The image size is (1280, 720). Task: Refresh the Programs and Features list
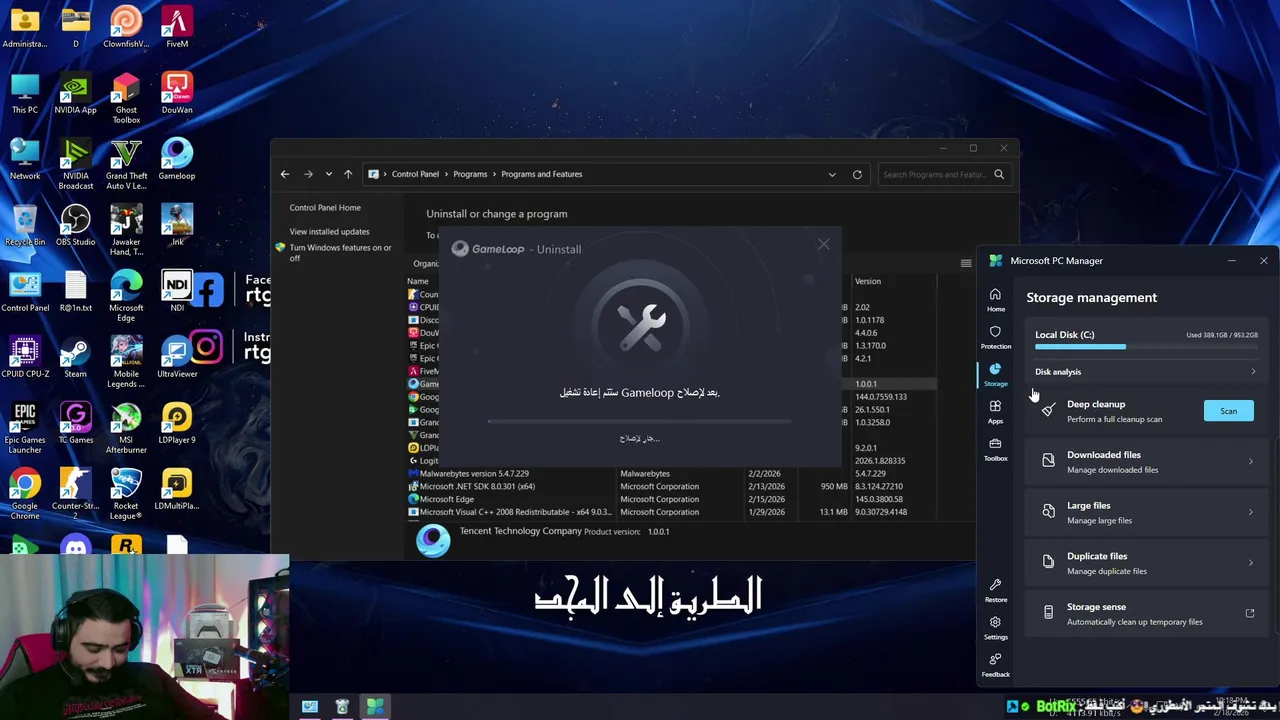click(857, 174)
